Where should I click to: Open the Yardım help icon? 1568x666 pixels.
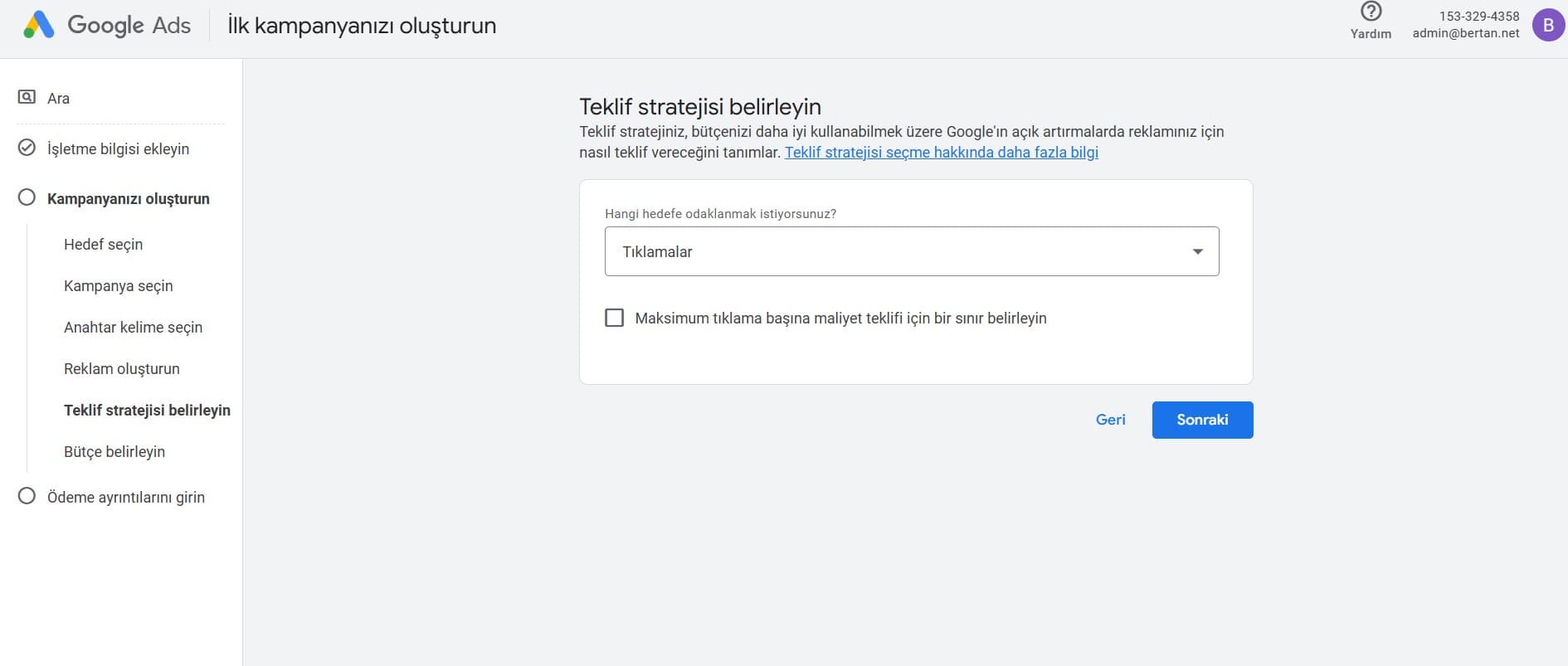[x=1371, y=12]
